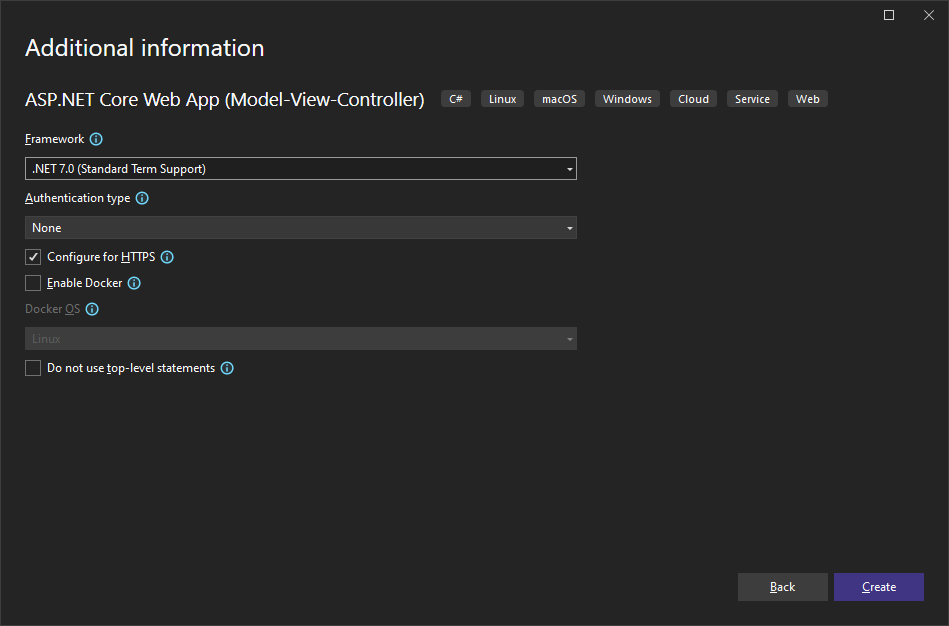Click the C# language tag
Screen dimensions: 949x626
click(456, 99)
